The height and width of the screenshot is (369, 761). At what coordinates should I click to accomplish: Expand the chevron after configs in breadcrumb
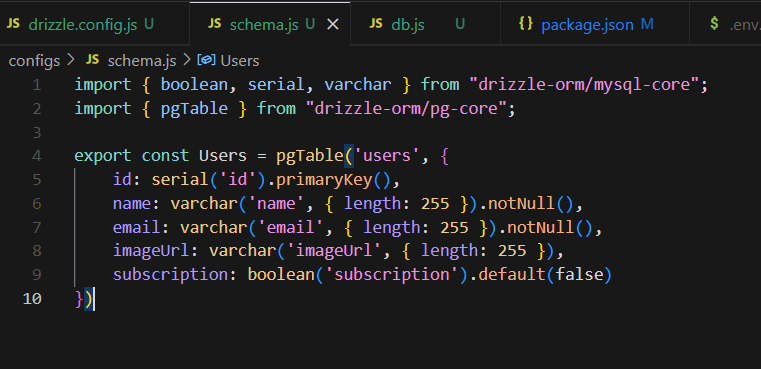point(71,60)
